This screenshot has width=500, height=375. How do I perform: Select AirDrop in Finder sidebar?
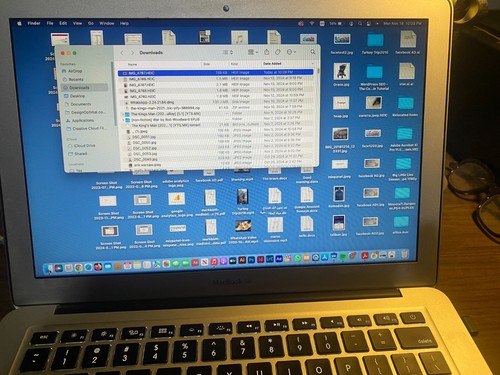[x=72, y=71]
